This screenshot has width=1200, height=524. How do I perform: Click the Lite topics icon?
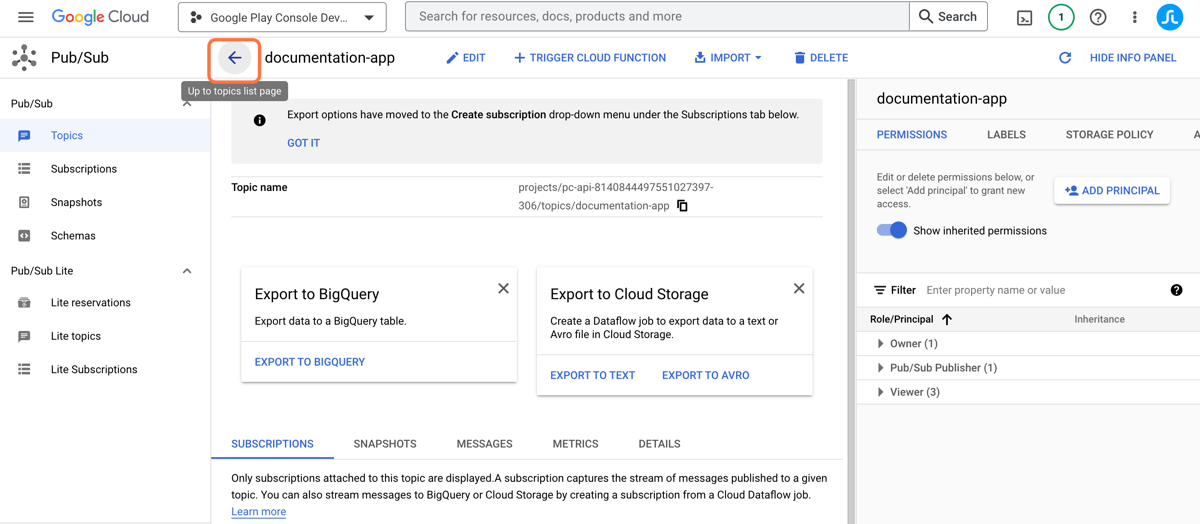point(24,336)
